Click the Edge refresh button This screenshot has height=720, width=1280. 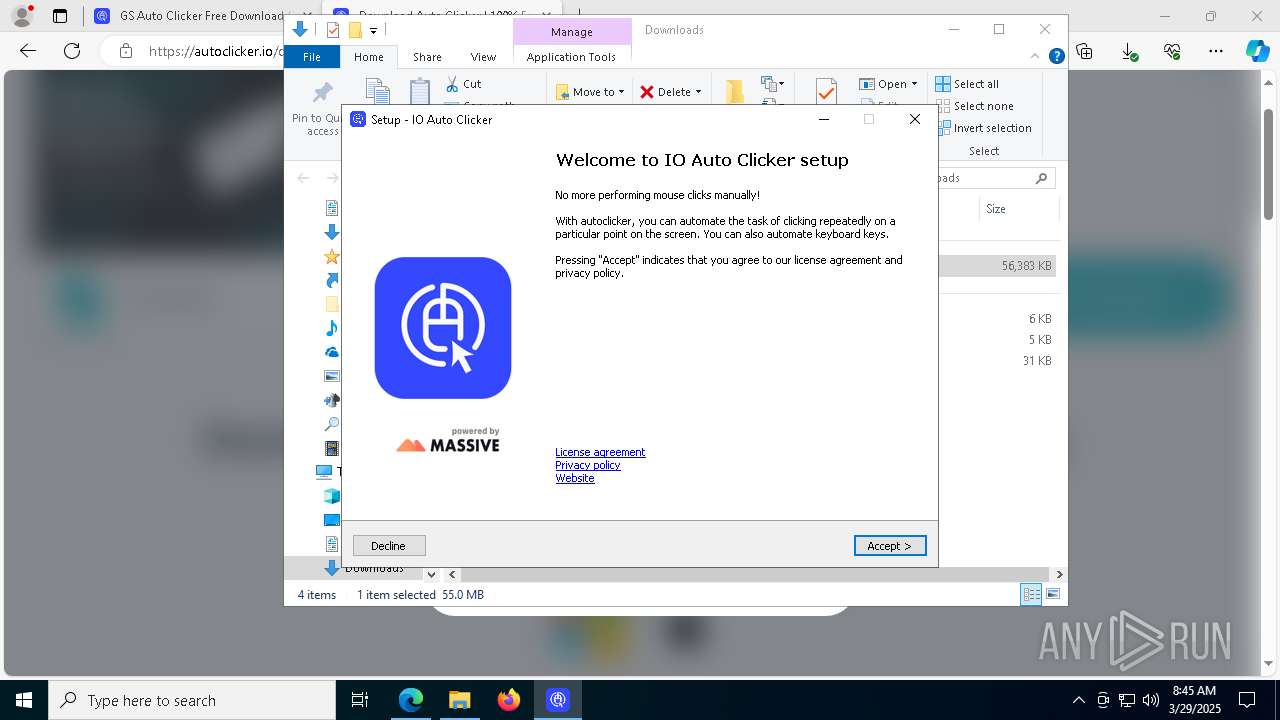click(72, 50)
